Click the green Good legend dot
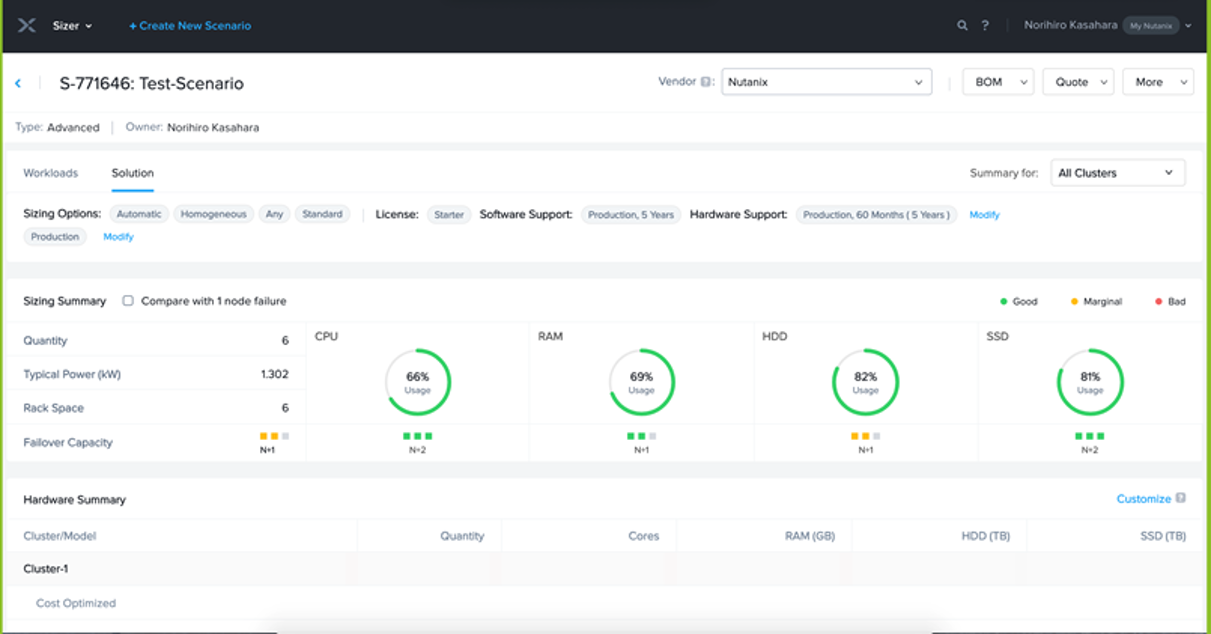This screenshot has width=1211, height=634. pyautogui.click(x=1004, y=301)
